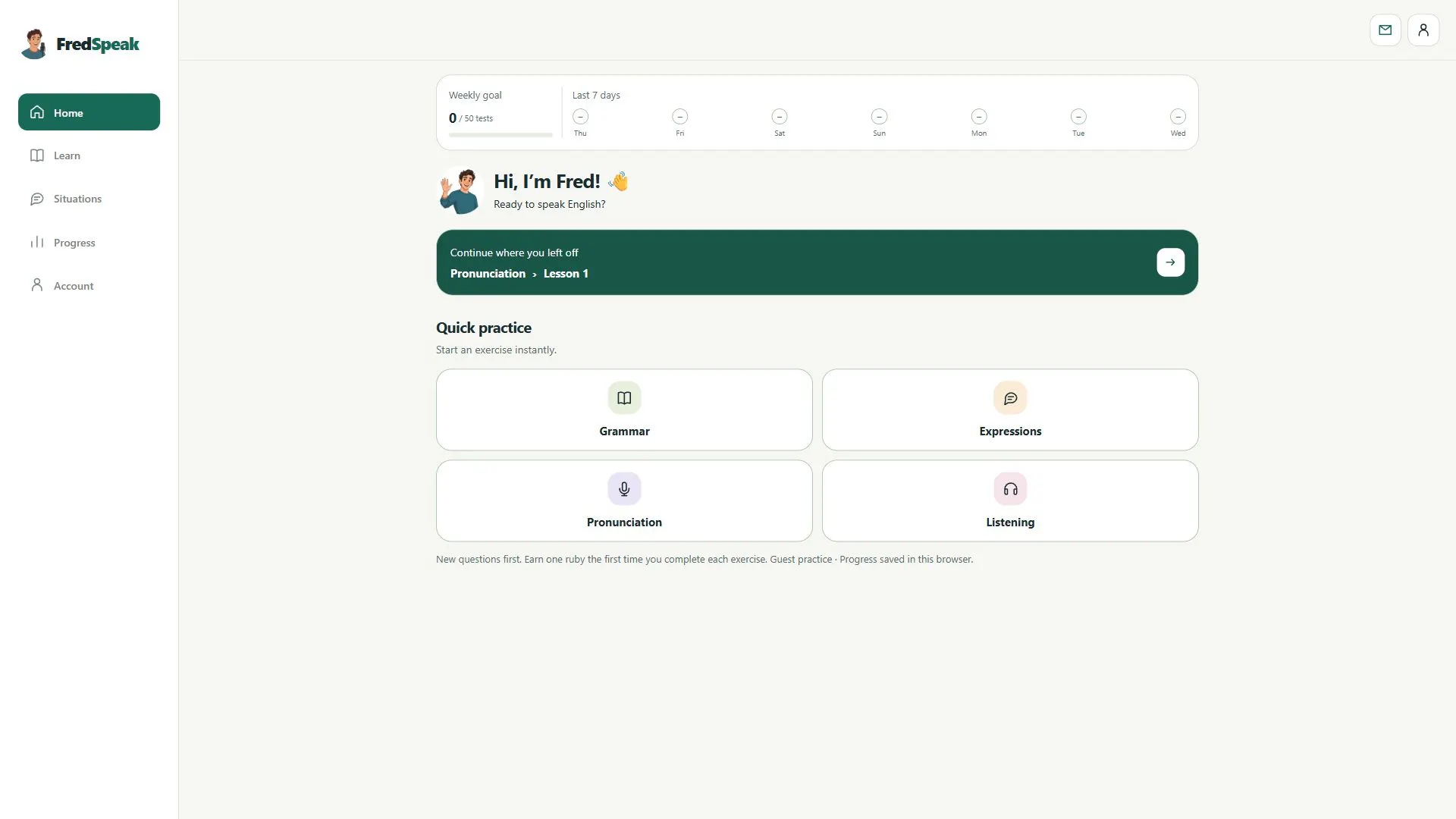This screenshot has width=1456, height=819.
Task: Click the Expressions speech bubble icon
Action: click(x=1010, y=398)
